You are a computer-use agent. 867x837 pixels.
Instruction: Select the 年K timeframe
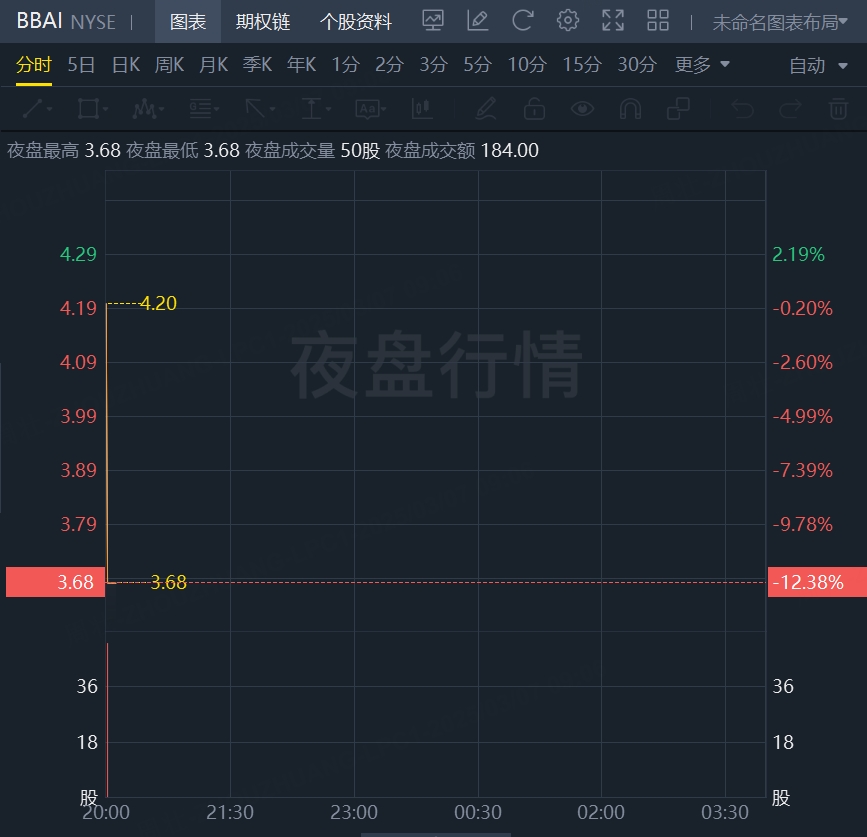click(301, 65)
